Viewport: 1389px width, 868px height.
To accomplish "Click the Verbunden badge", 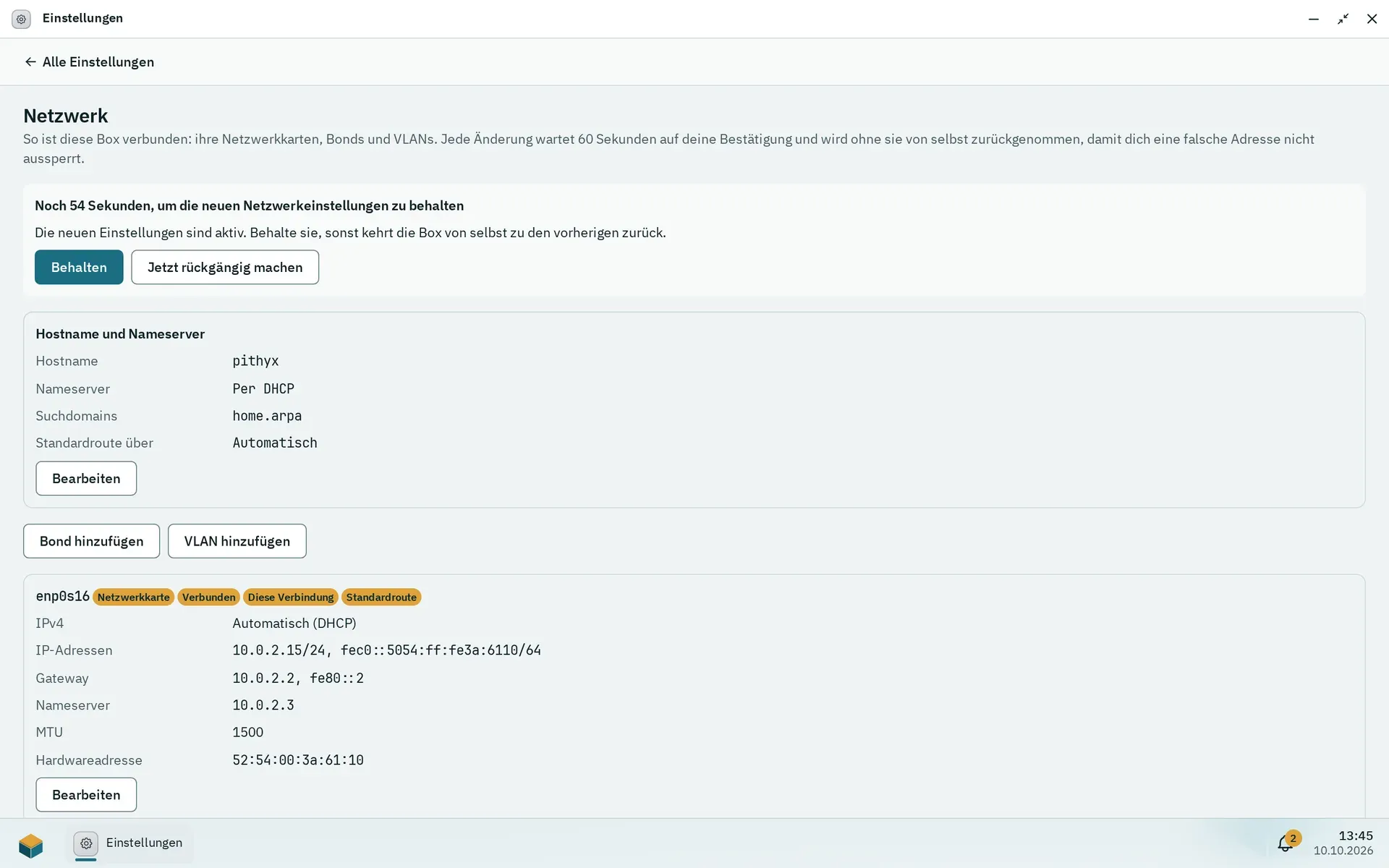I will [208, 597].
